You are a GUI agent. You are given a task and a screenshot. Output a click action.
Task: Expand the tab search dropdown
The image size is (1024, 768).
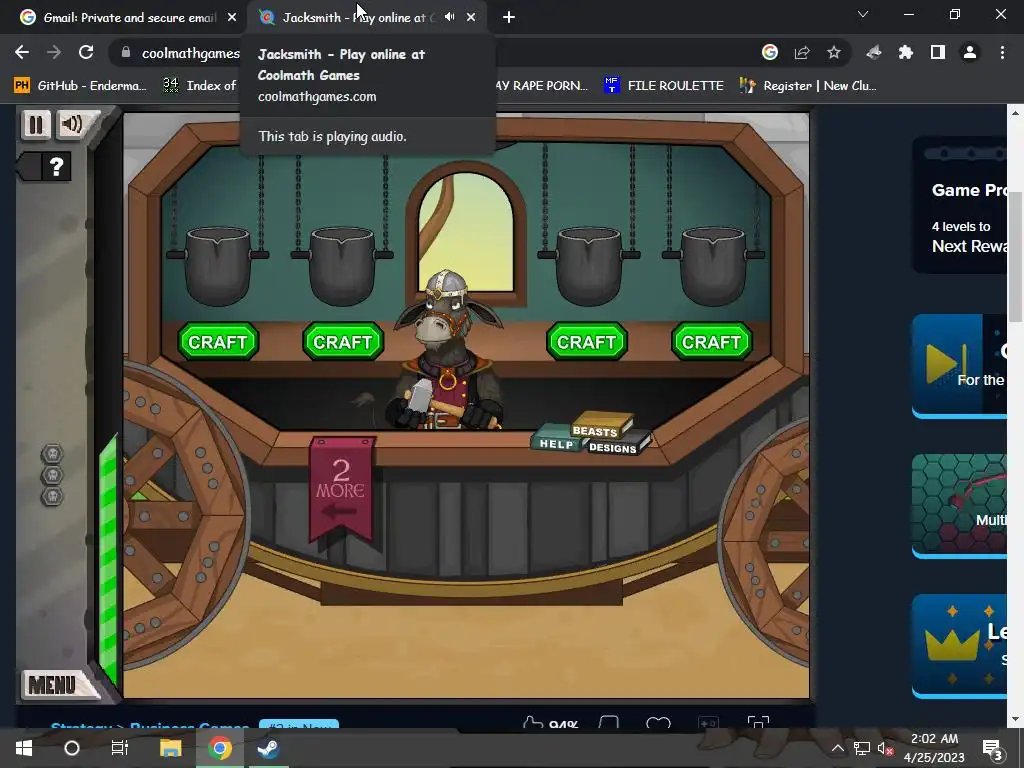point(863,14)
